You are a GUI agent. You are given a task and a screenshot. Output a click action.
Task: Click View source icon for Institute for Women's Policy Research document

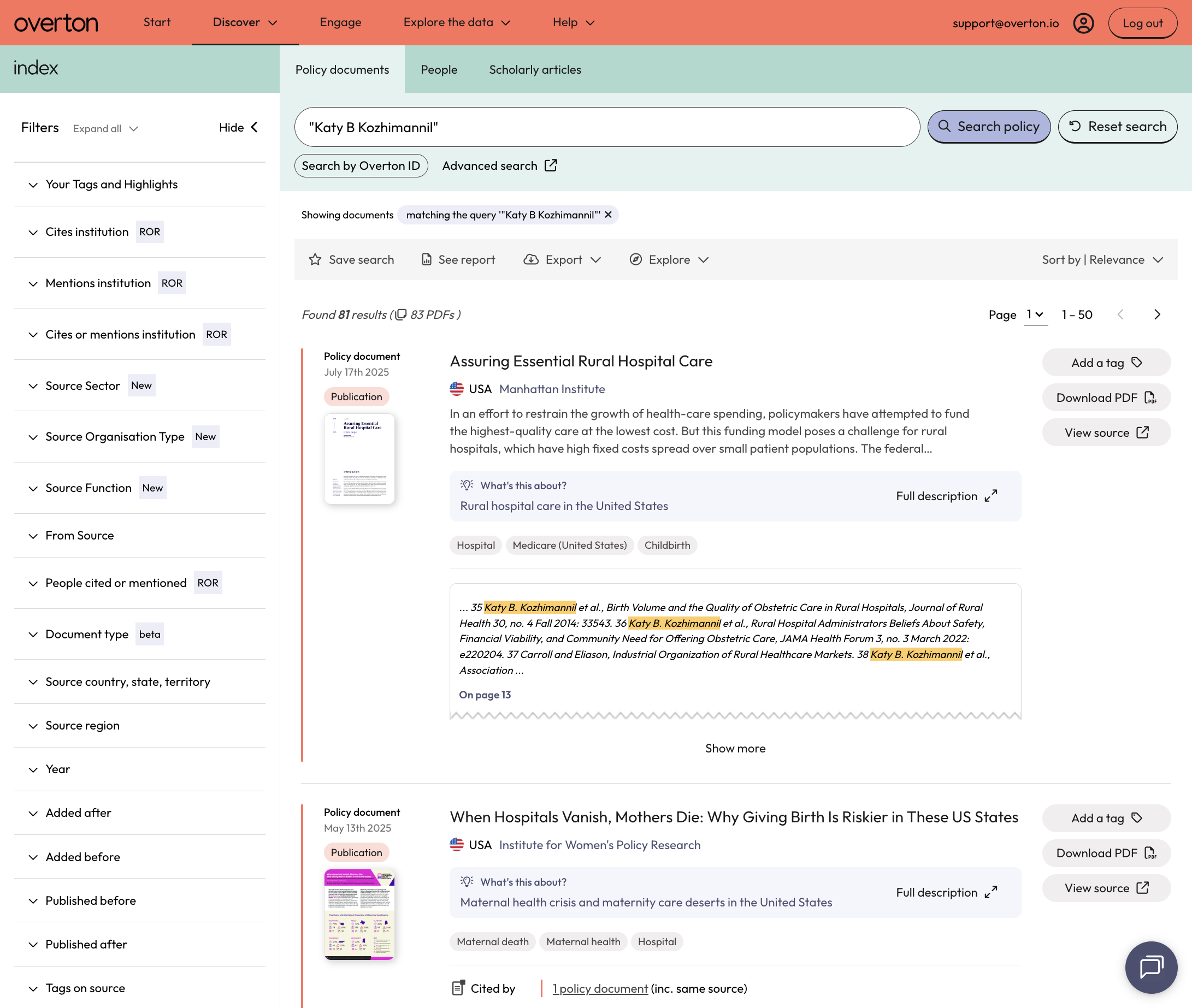pyautogui.click(x=1142, y=887)
